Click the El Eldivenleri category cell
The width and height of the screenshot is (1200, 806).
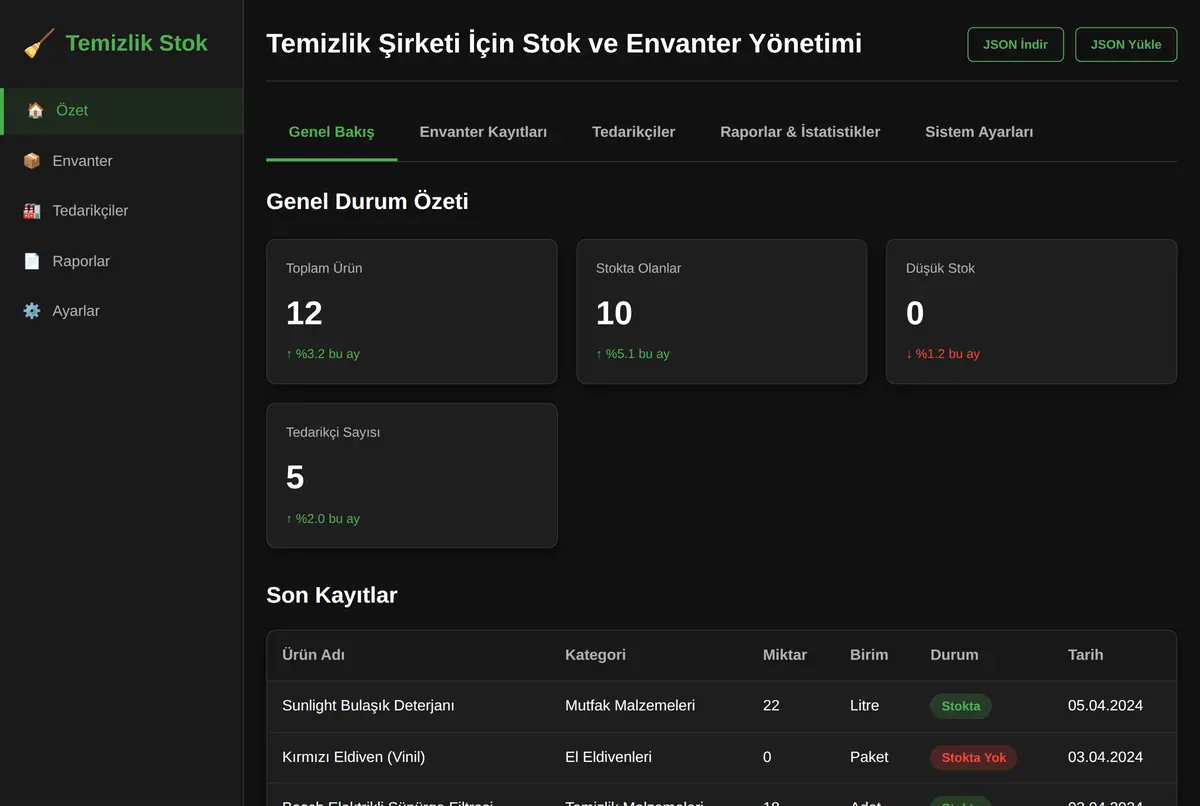[608, 757]
